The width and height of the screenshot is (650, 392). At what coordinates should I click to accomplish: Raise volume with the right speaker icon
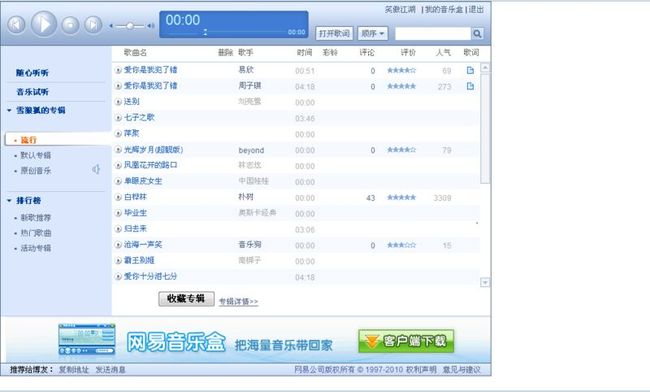tap(150, 26)
